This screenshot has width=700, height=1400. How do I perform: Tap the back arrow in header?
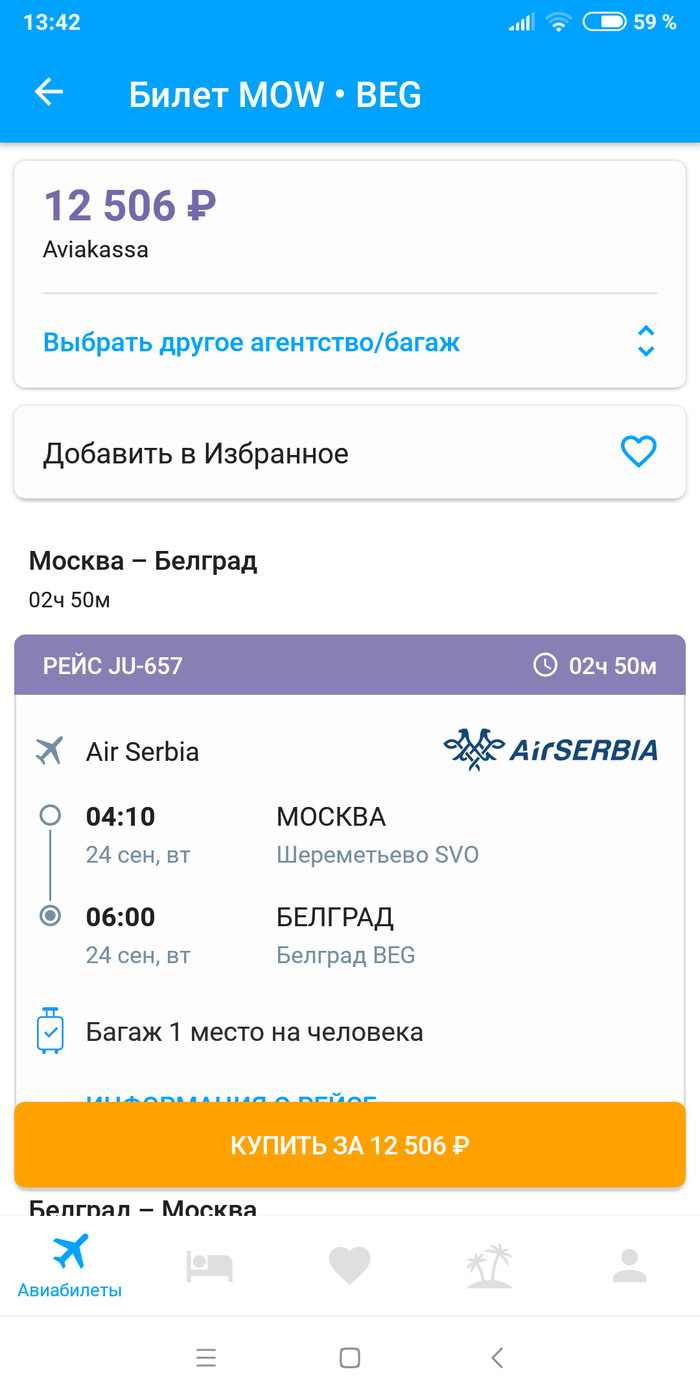pos(49,93)
